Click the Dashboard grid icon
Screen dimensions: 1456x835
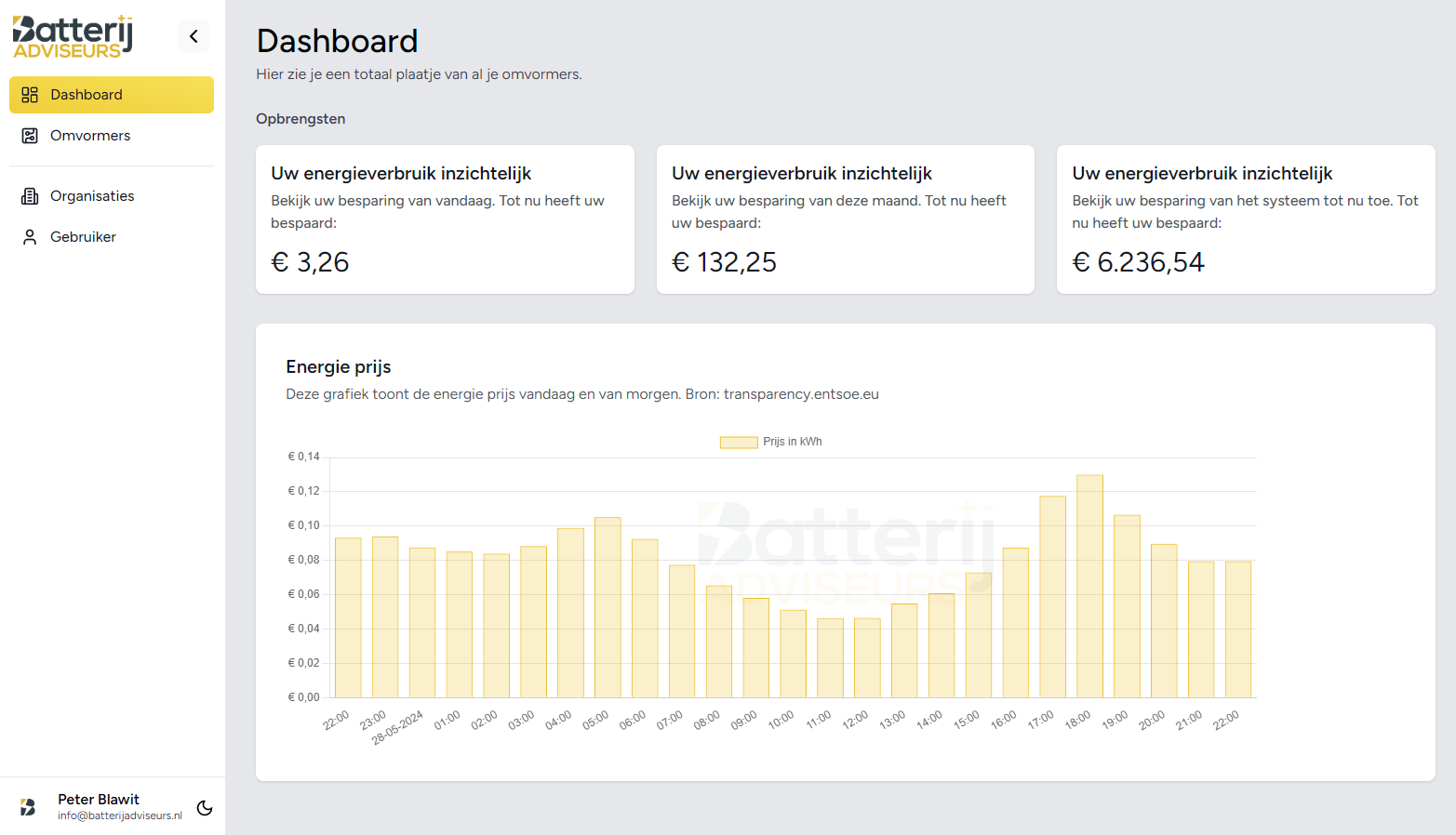tap(30, 95)
